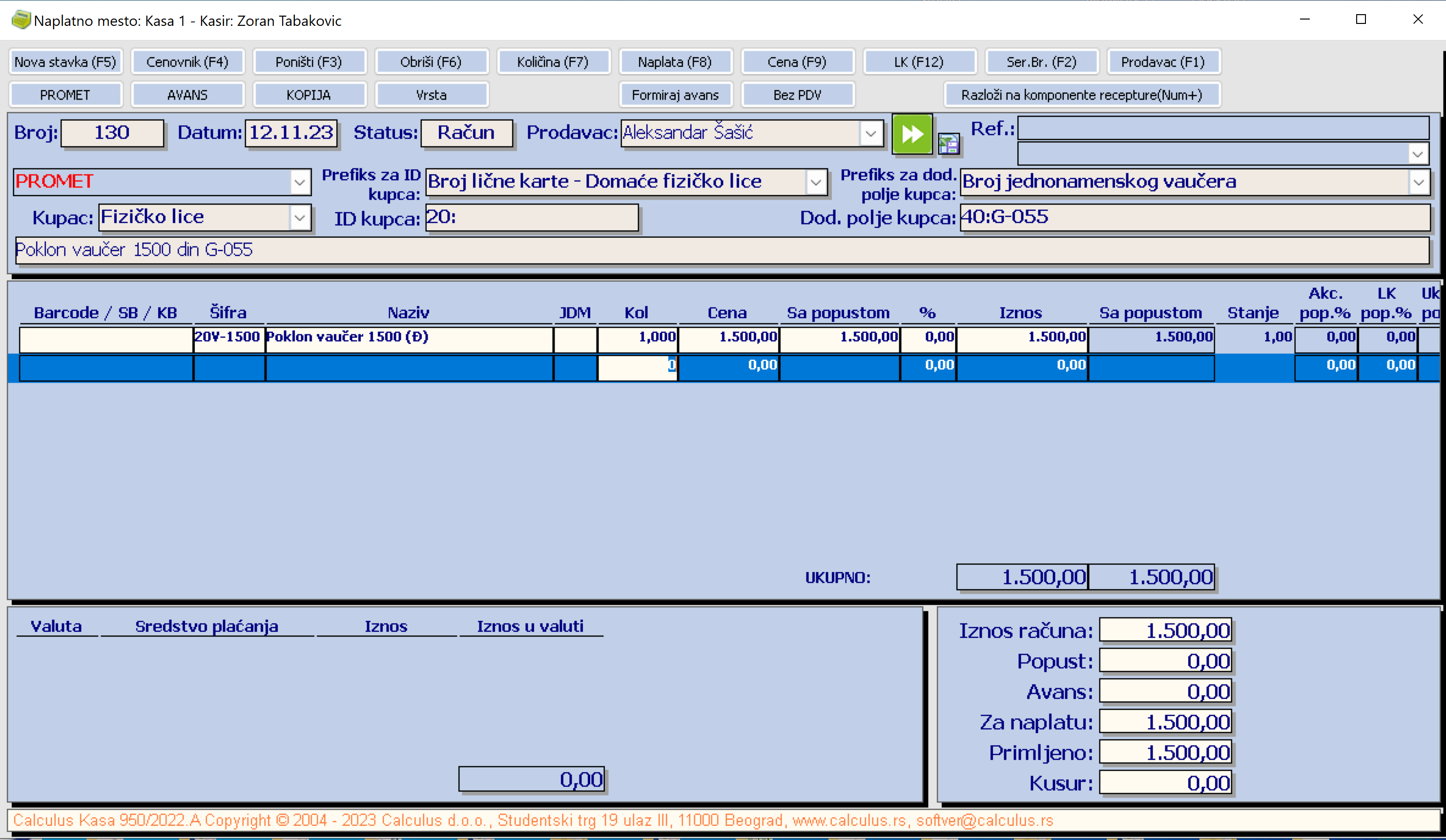Open Cenovnik (F4) price list
Image resolution: width=1446 pixels, height=840 pixels.
[187, 62]
